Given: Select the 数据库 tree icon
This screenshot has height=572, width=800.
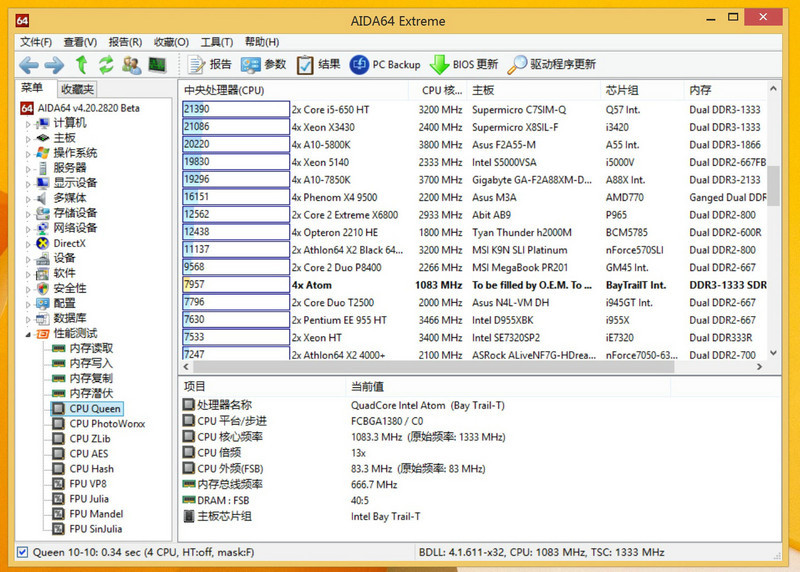Looking at the screenshot, I should coord(43,318).
